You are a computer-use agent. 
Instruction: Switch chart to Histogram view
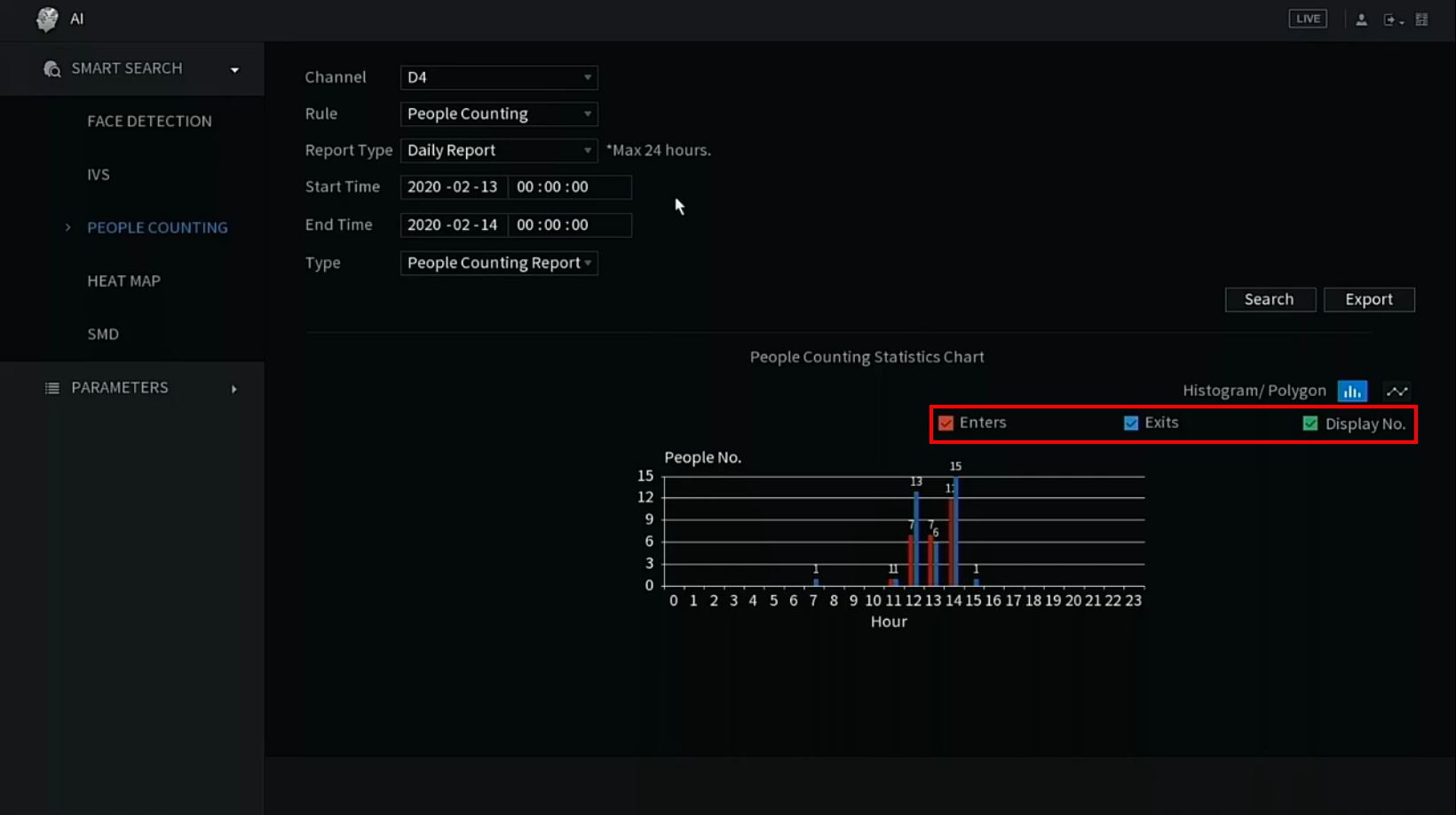pyautogui.click(x=1352, y=391)
